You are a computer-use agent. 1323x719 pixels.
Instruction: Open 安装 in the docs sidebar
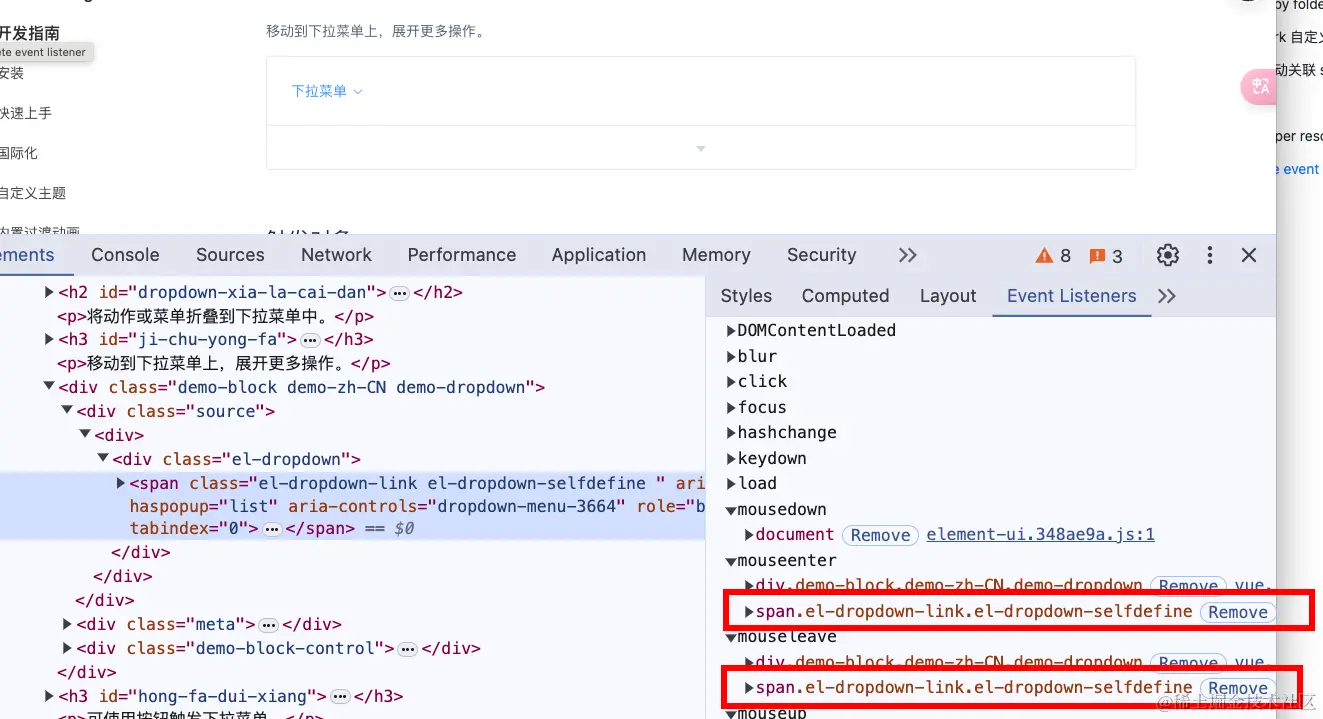point(11,73)
